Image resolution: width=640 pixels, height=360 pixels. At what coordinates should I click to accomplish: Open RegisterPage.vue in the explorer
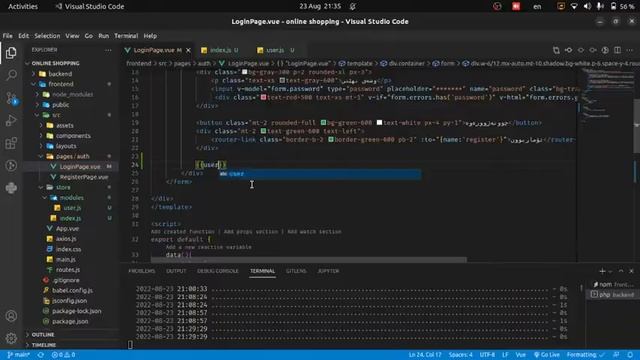pyautogui.click(x=84, y=177)
